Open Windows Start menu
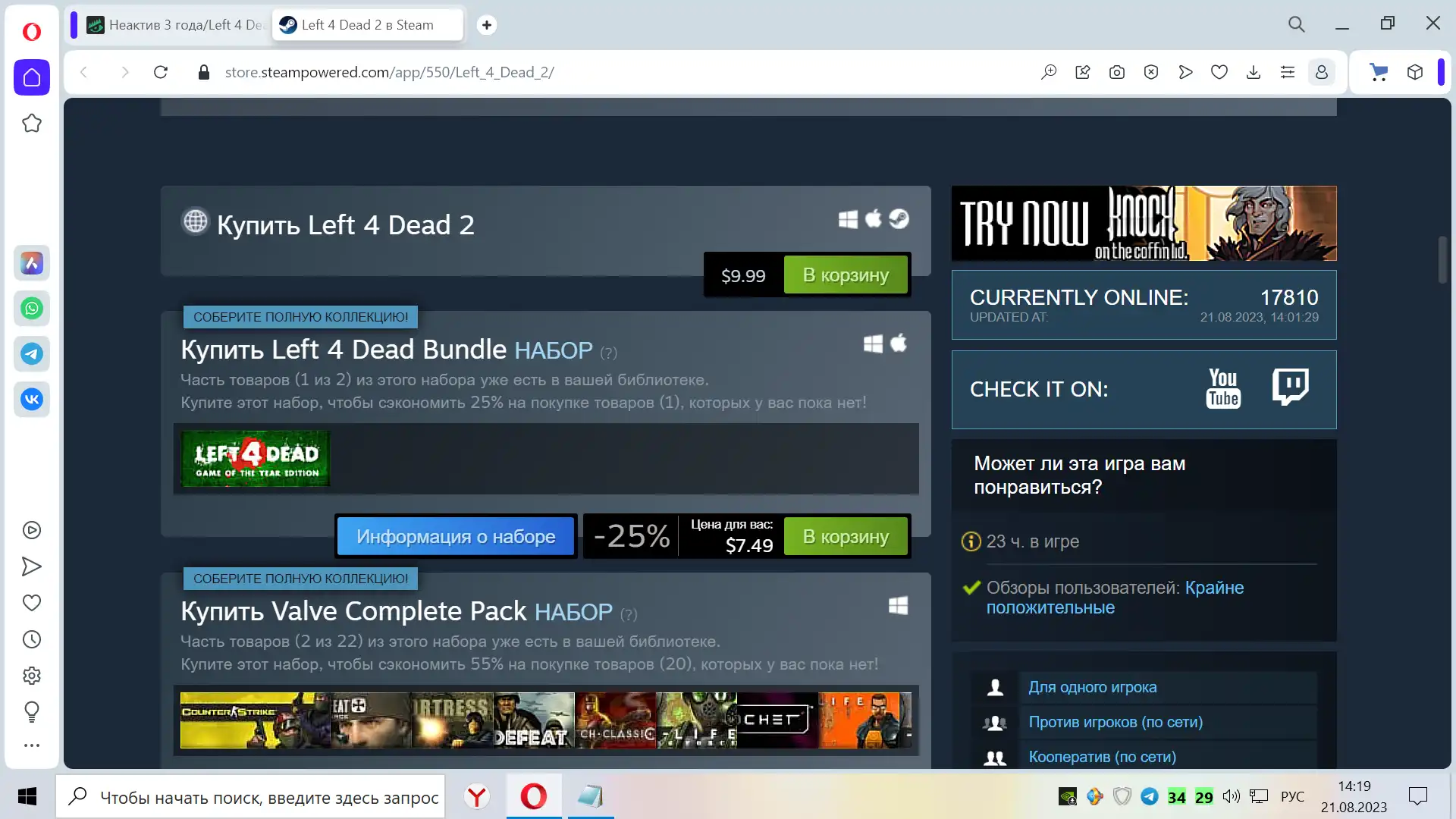The height and width of the screenshot is (819, 1456). 27,796
